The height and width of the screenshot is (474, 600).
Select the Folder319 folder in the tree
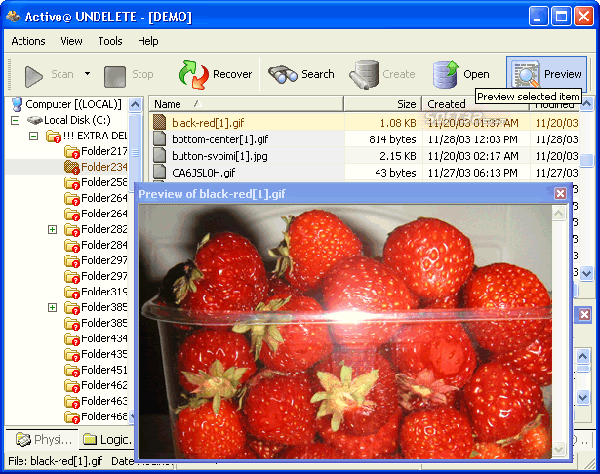[x=96, y=292]
